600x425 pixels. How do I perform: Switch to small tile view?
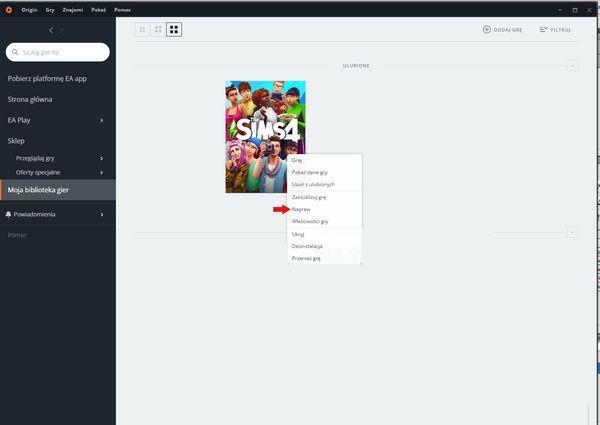tap(142, 29)
